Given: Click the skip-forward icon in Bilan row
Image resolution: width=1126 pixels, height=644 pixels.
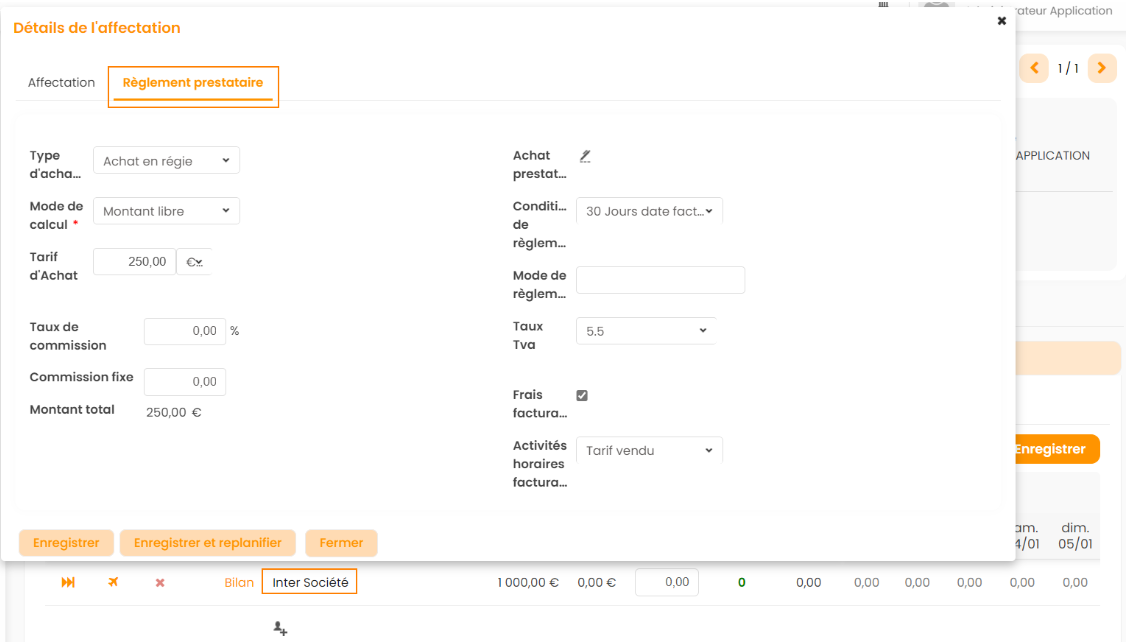Looking at the screenshot, I should click(x=68, y=582).
